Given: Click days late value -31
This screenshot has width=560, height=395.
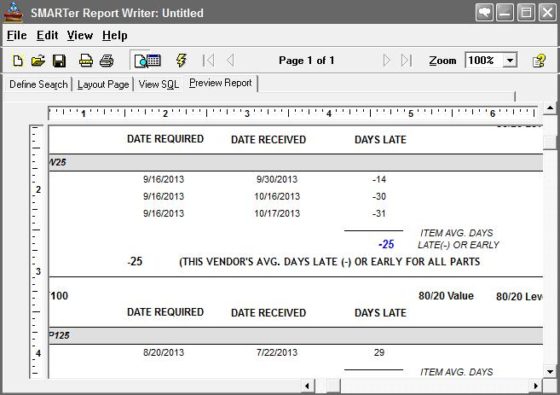Looking at the screenshot, I should tap(379, 214).
